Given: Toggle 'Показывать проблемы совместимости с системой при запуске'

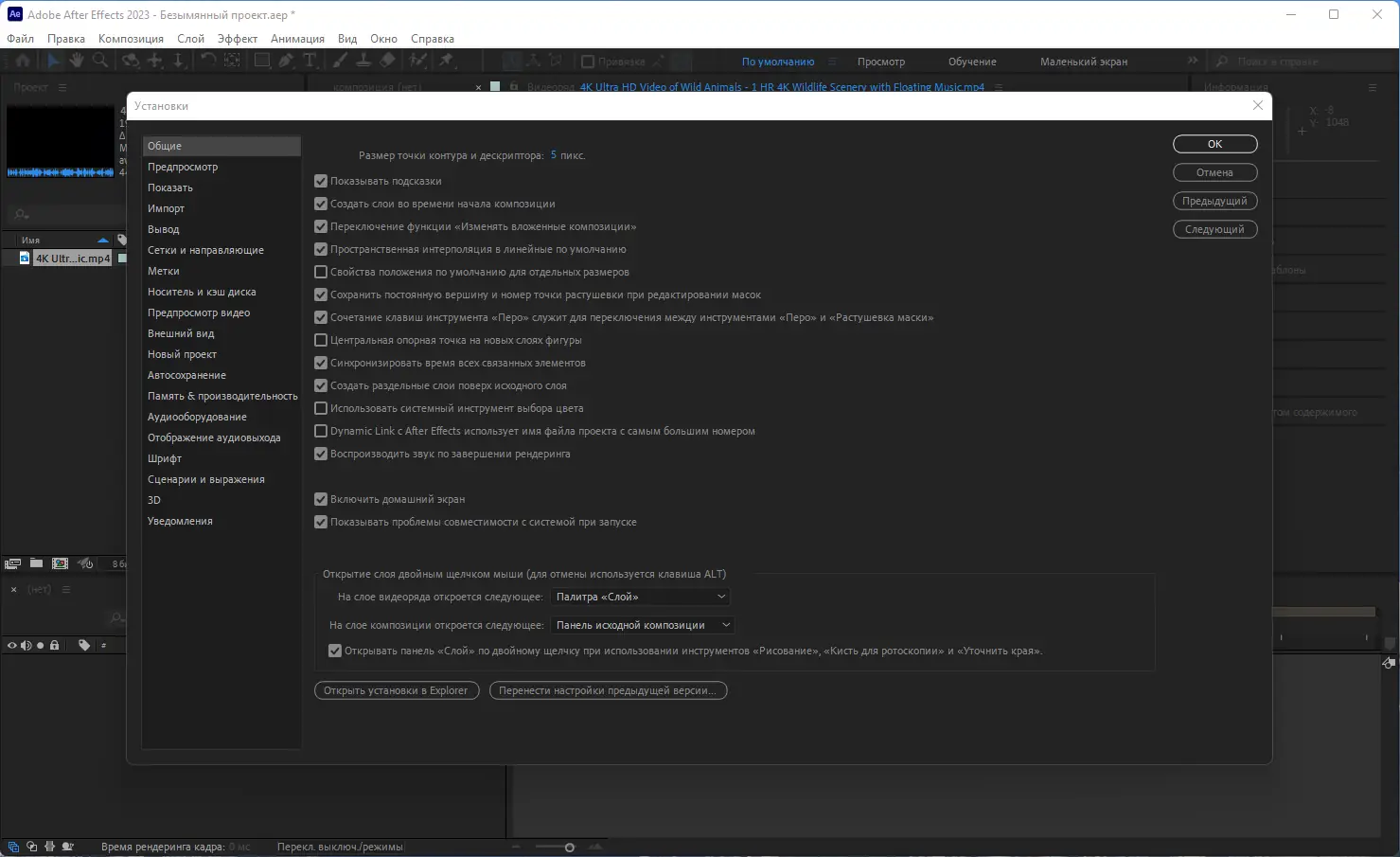Looking at the screenshot, I should click(x=321, y=522).
